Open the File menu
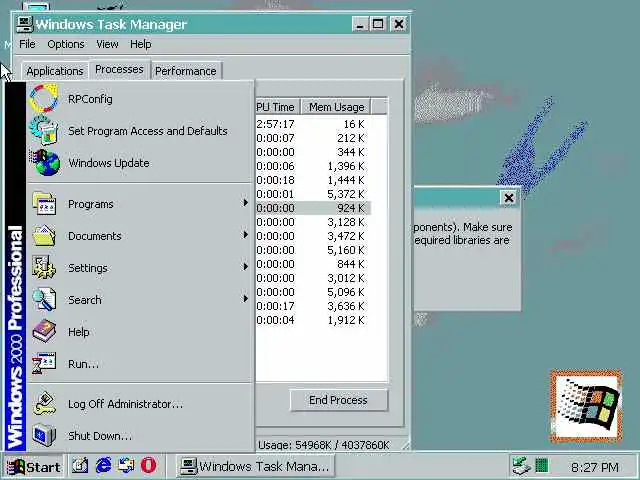This screenshot has height=480, width=640. (27, 44)
